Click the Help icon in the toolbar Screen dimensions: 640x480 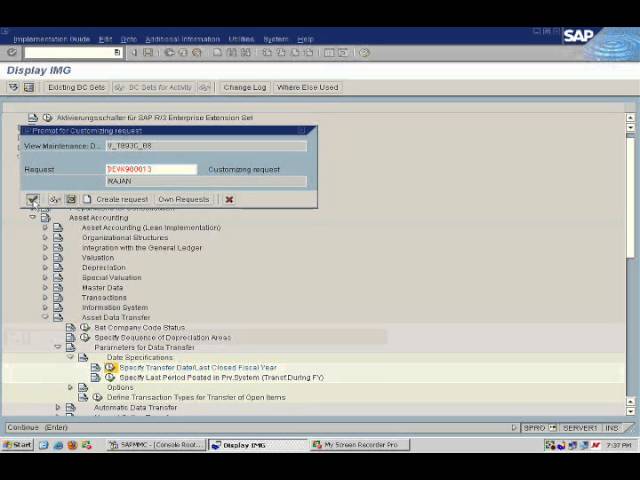click(x=364, y=52)
